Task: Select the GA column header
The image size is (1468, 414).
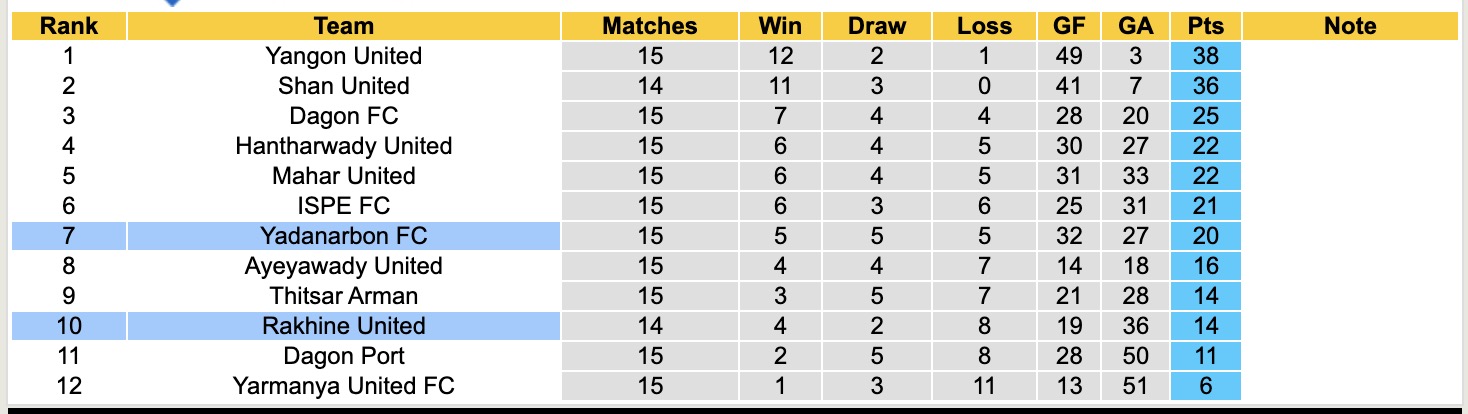Action: coord(1136,27)
